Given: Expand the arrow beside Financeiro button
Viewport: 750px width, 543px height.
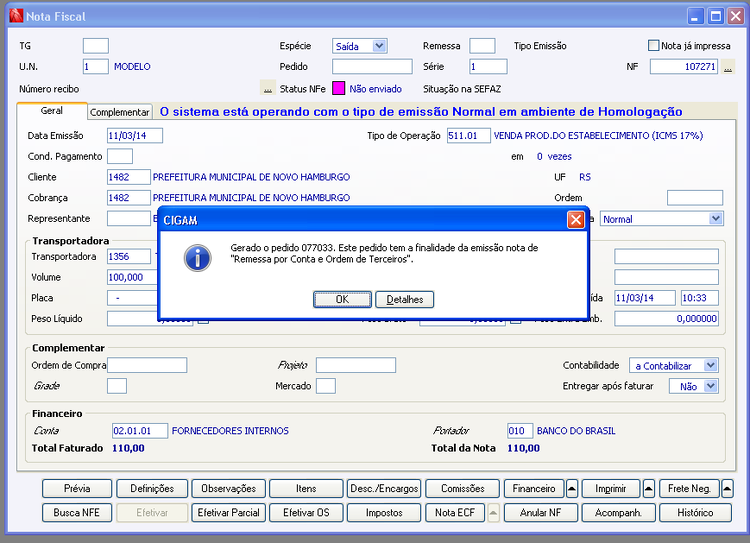Looking at the screenshot, I should [x=572, y=488].
